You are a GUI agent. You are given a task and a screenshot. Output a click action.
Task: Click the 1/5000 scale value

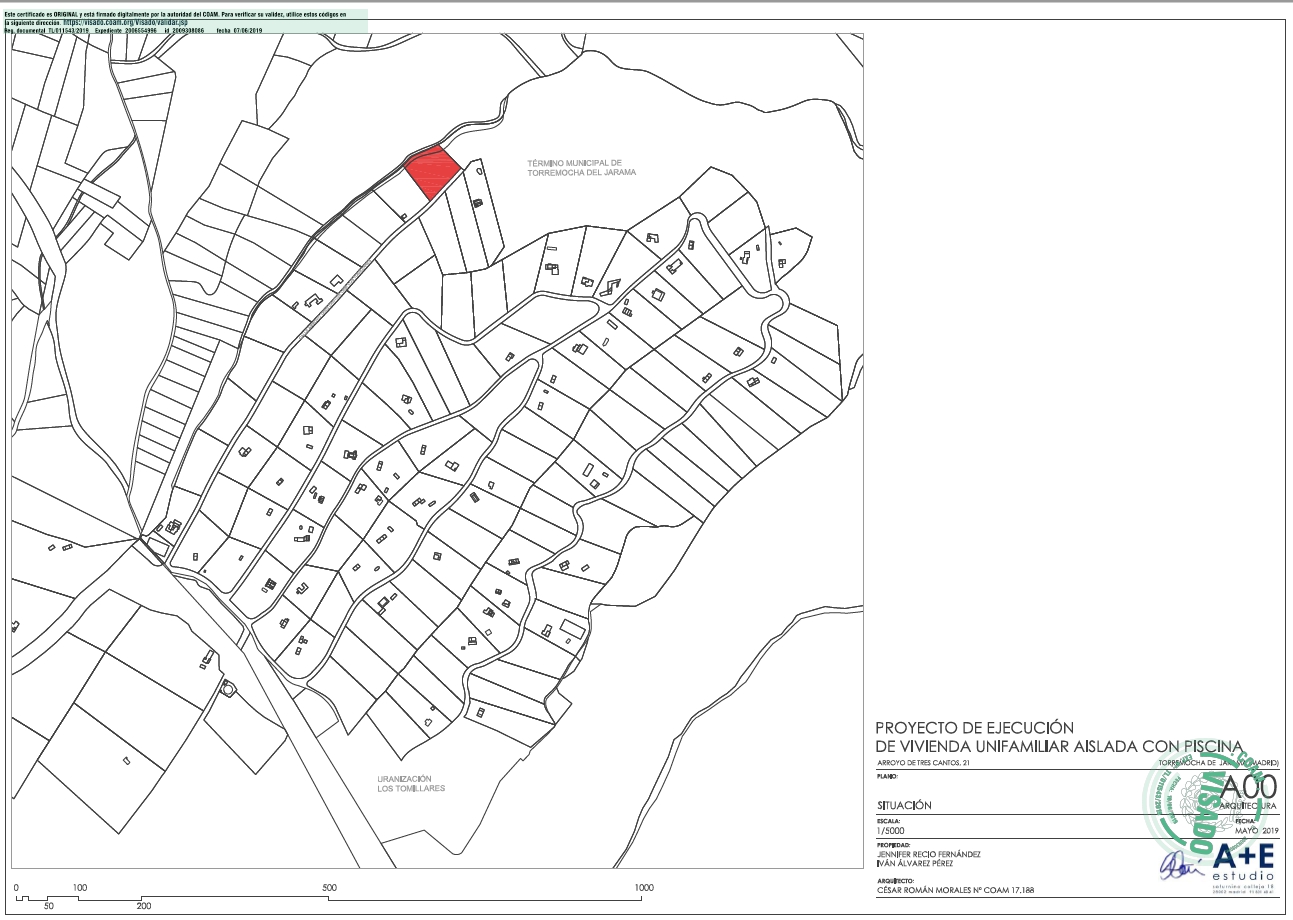tap(890, 830)
